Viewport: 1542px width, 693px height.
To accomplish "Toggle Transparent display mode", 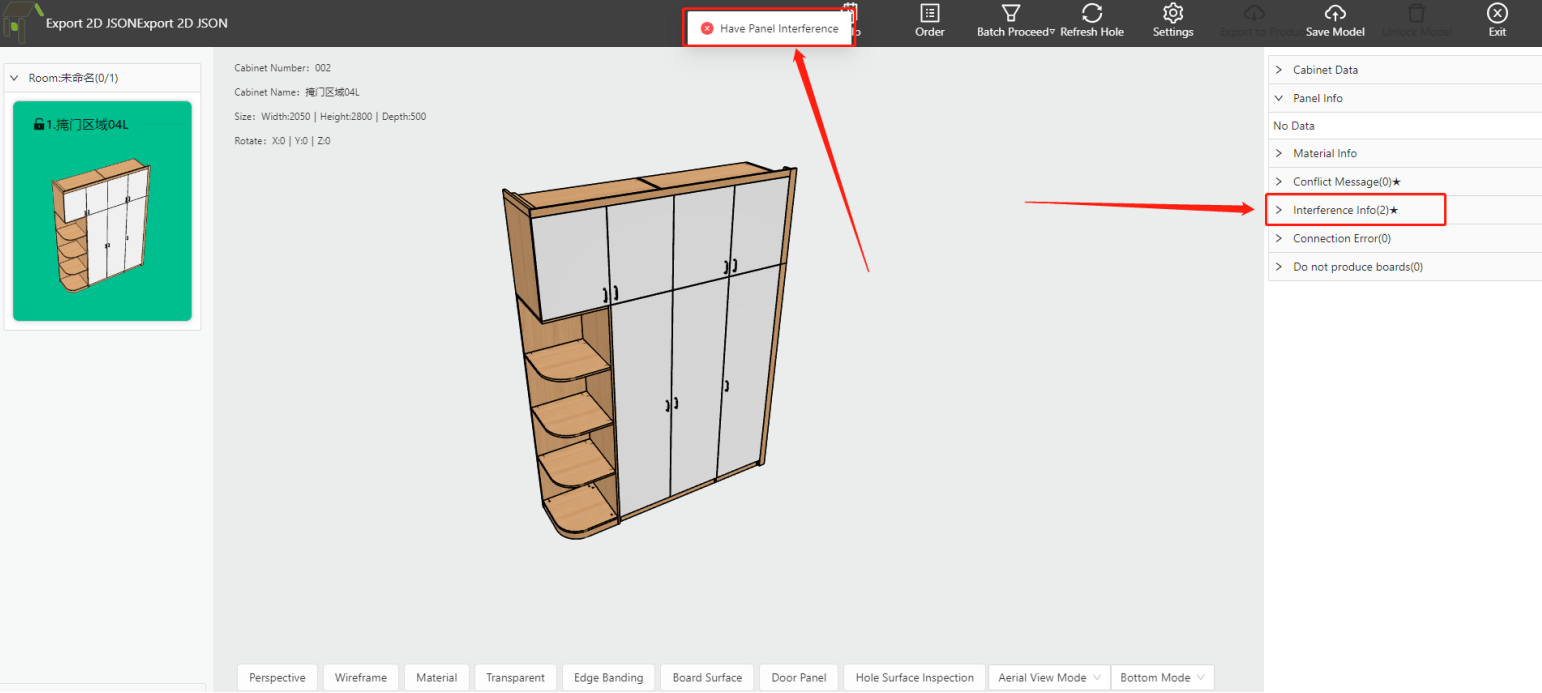I will click(x=515, y=678).
